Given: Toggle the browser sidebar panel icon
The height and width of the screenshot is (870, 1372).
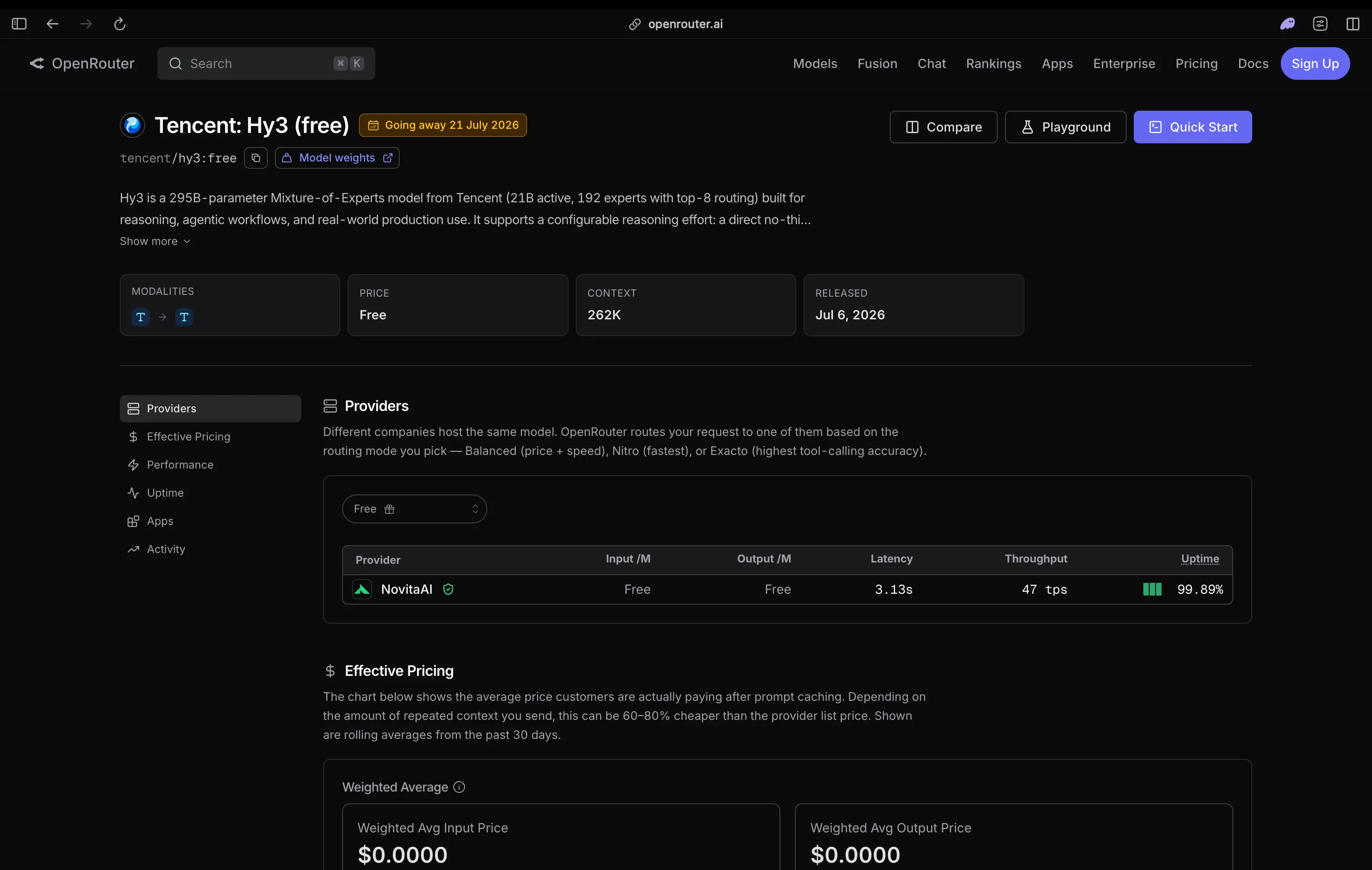Looking at the screenshot, I should [x=19, y=23].
